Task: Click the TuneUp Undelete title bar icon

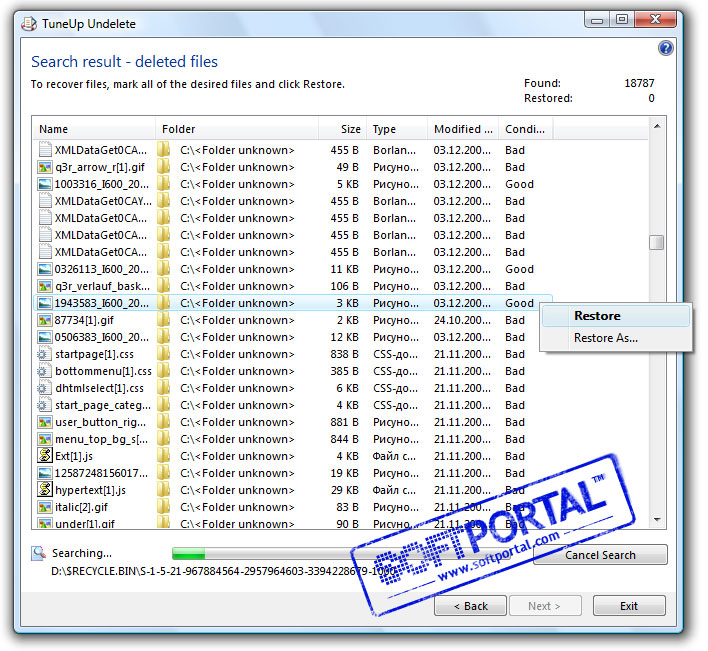Action: click(x=29, y=24)
